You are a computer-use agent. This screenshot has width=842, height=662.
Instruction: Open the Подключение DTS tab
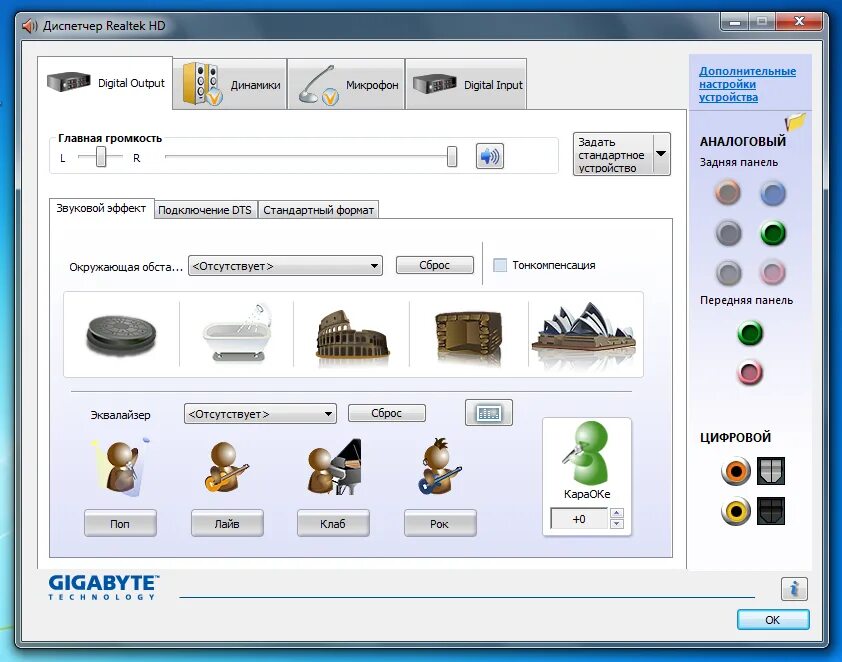(205, 210)
